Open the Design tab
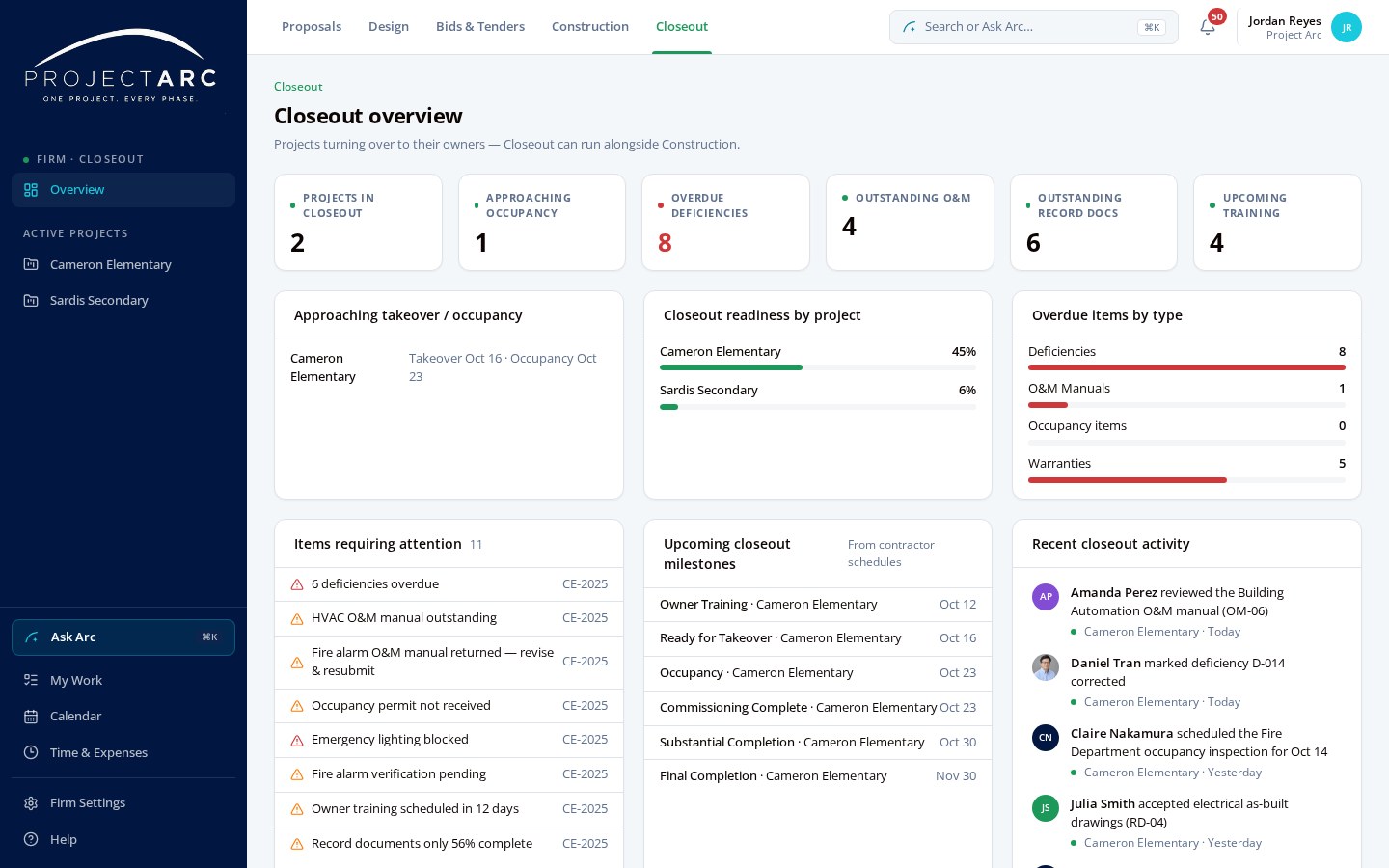Image resolution: width=1389 pixels, height=868 pixels. point(389,27)
